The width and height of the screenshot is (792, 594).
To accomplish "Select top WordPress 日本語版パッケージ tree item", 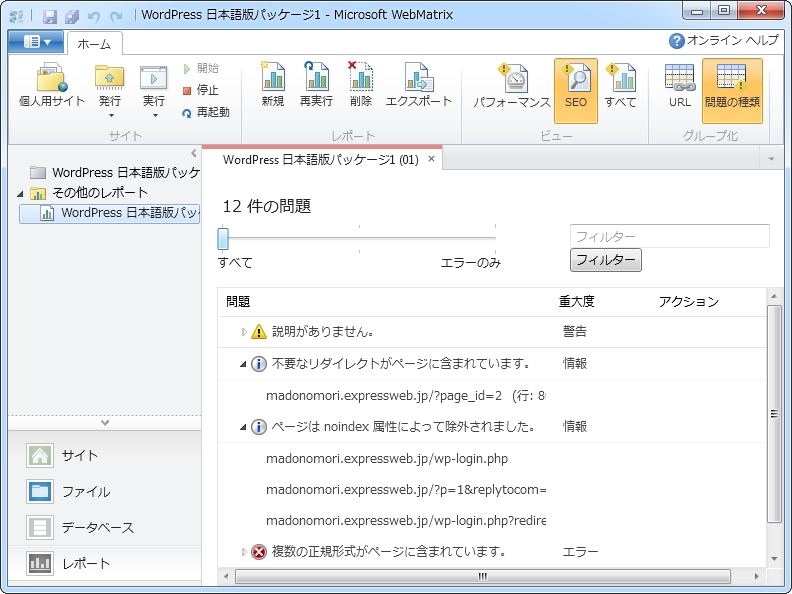I will pyautogui.click(x=115, y=173).
